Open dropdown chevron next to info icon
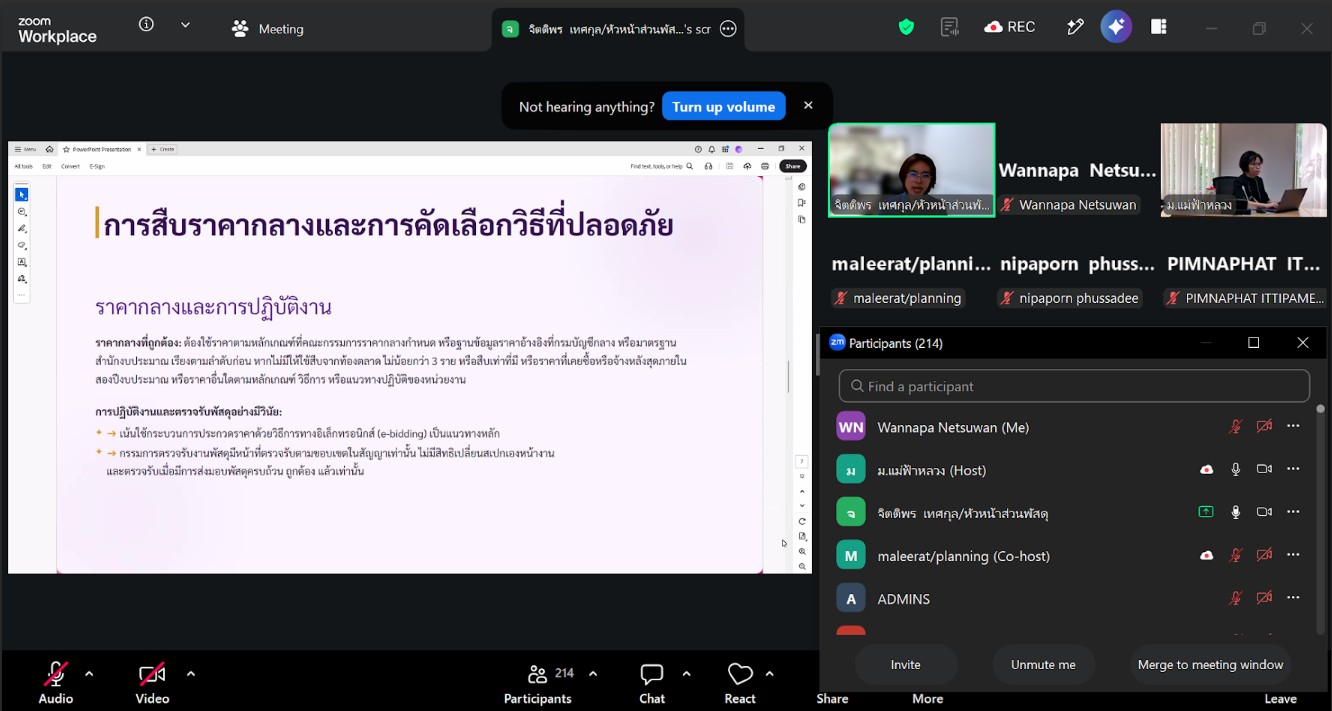The width and height of the screenshot is (1332, 711). 185,25
